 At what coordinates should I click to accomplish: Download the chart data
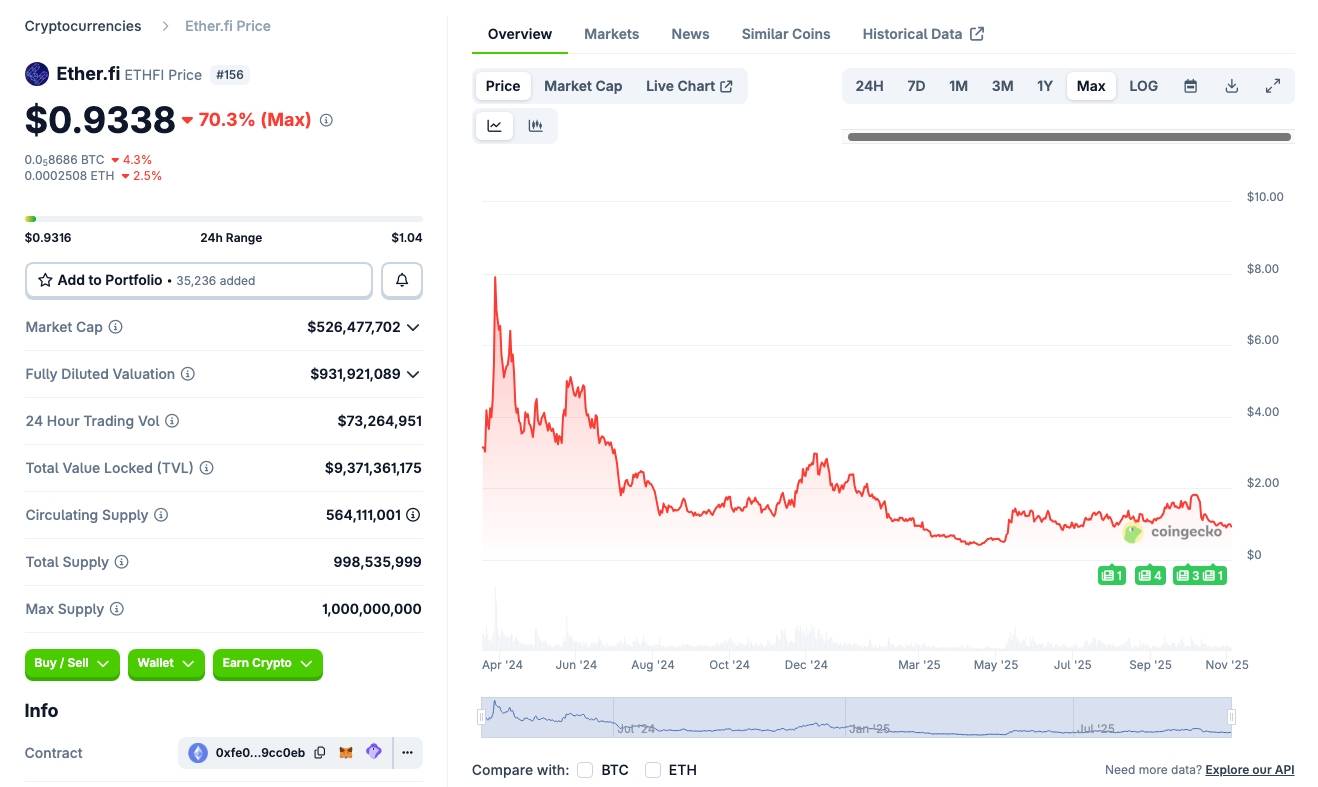[1232, 86]
